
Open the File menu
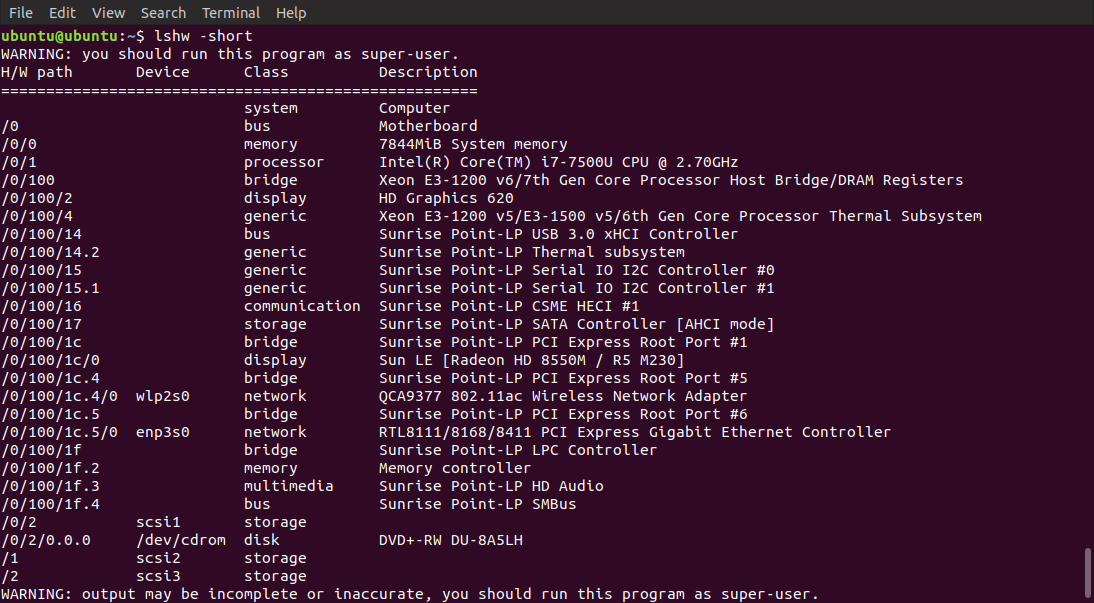[x=20, y=13]
